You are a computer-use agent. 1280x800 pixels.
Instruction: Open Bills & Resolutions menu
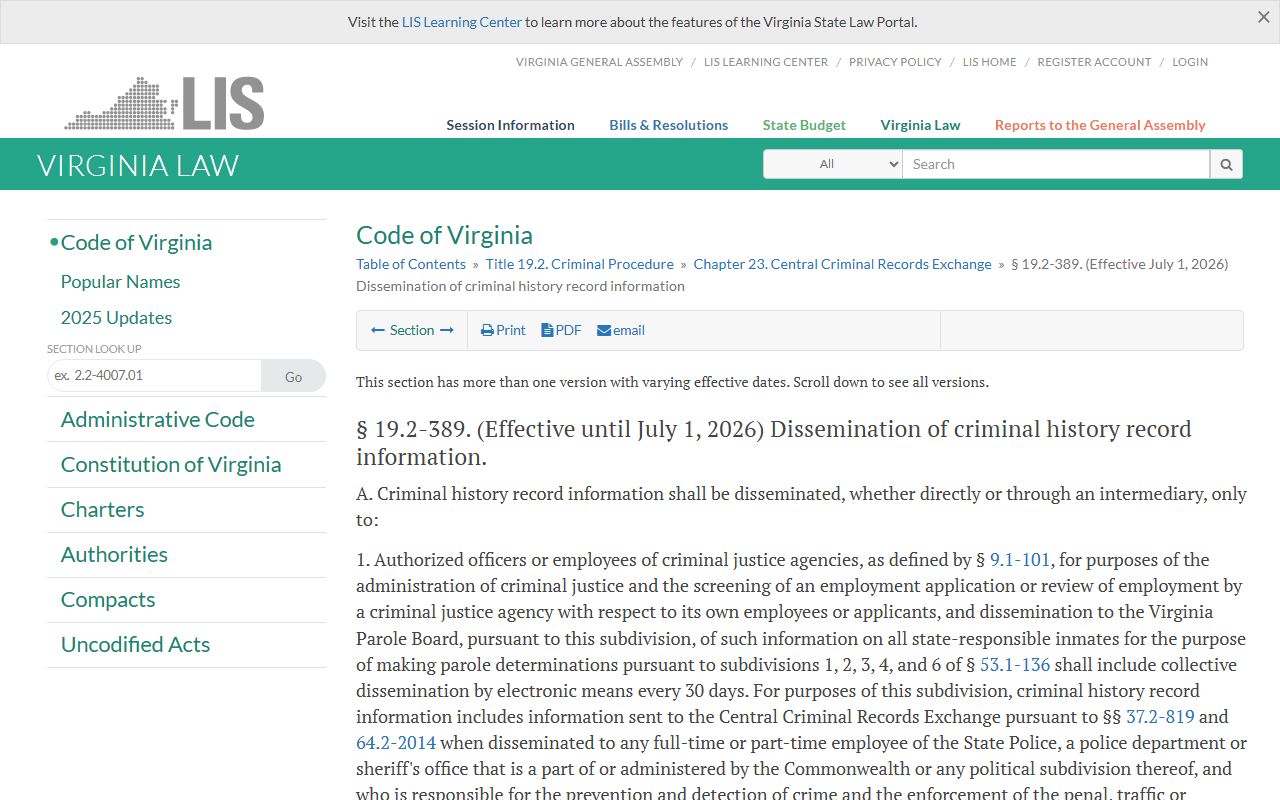point(669,125)
